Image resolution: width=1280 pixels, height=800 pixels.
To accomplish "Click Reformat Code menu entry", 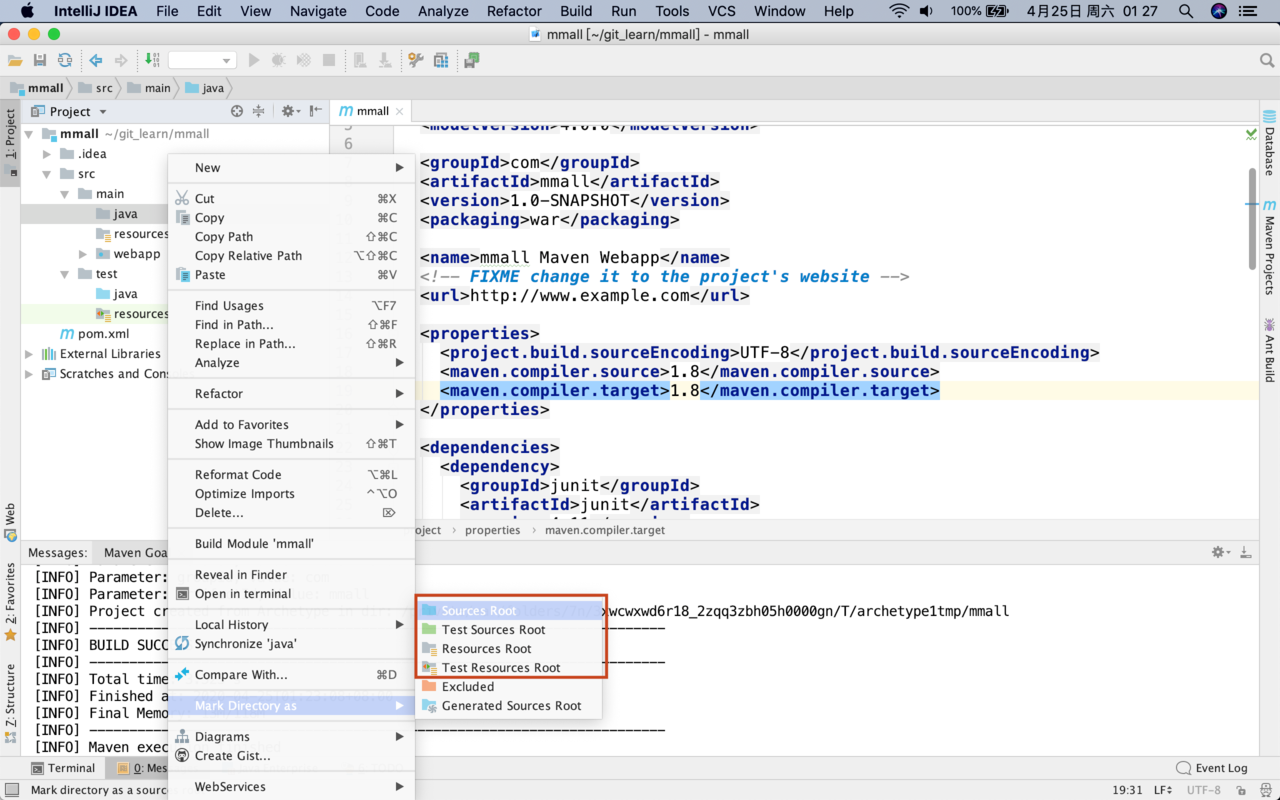I will tap(291, 474).
